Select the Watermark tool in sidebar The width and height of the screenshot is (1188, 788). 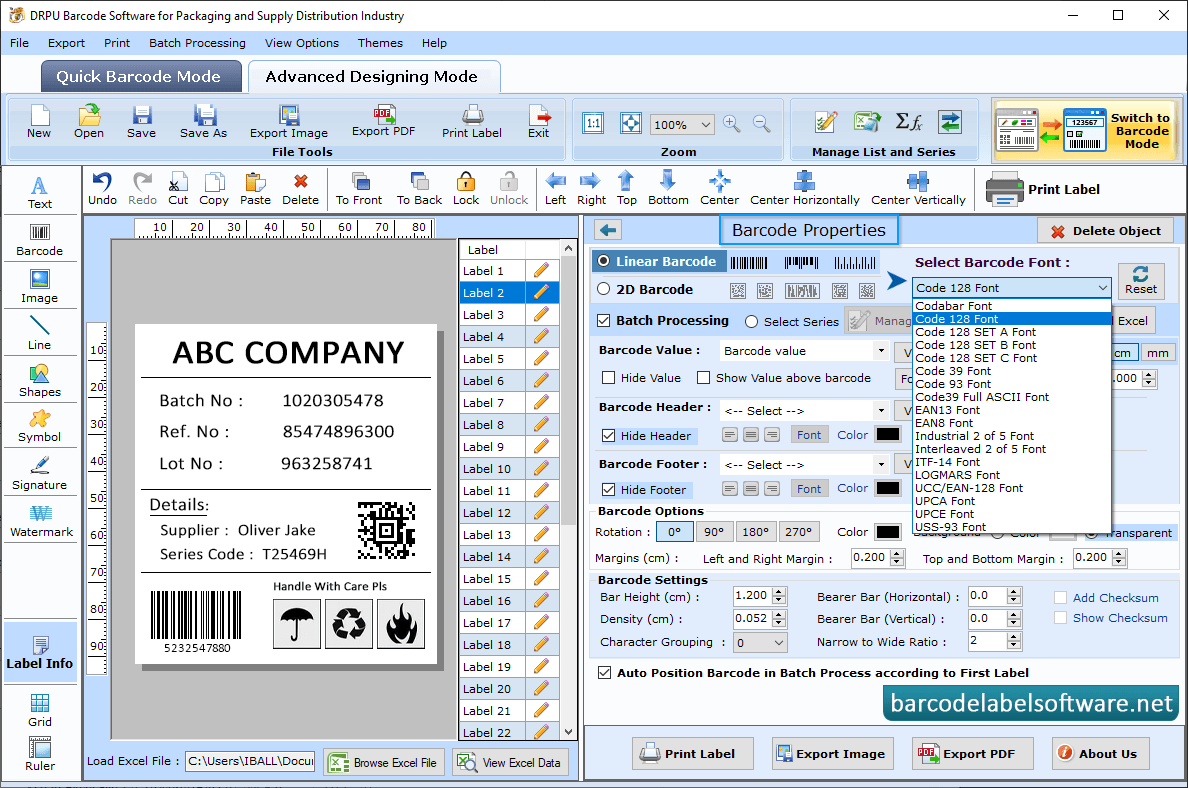pyautogui.click(x=41, y=521)
